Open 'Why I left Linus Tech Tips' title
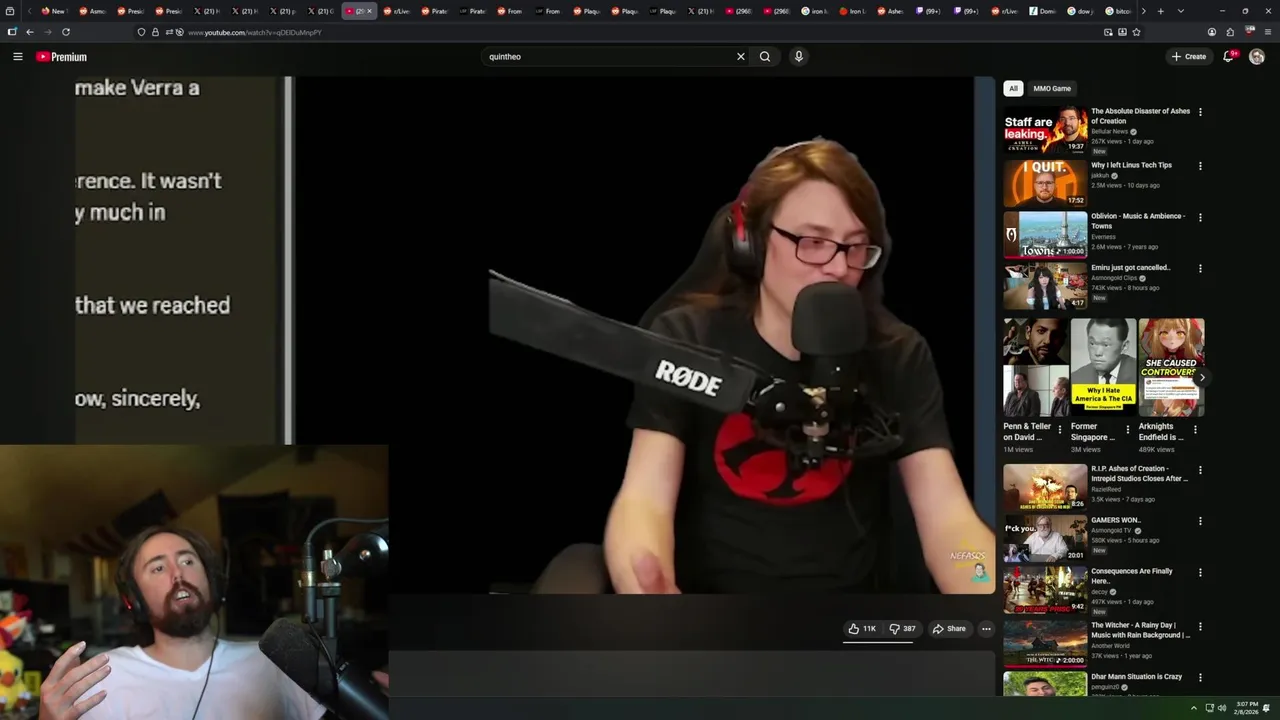The image size is (1280, 720). tap(1131, 165)
